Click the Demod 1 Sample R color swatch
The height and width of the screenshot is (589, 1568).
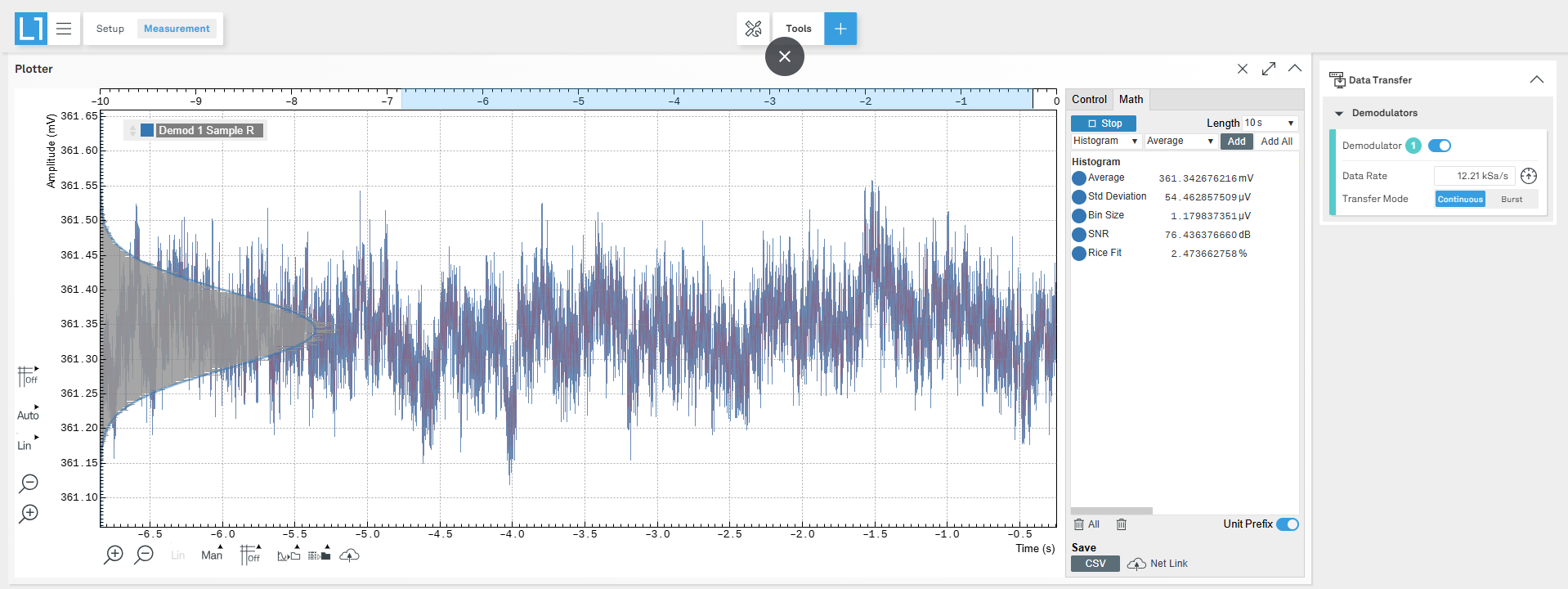pos(147,130)
